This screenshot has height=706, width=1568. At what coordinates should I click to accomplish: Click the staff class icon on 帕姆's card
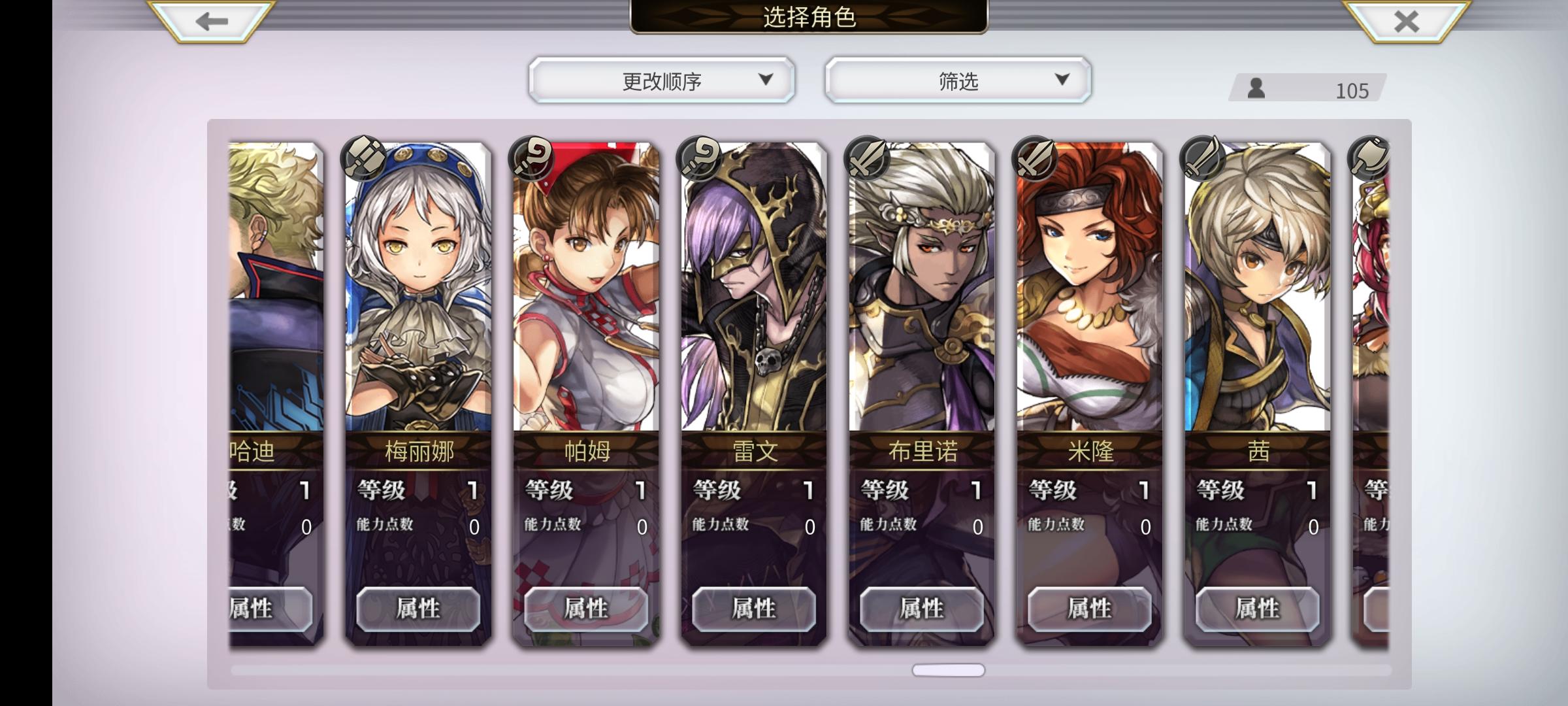click(532, 158)
